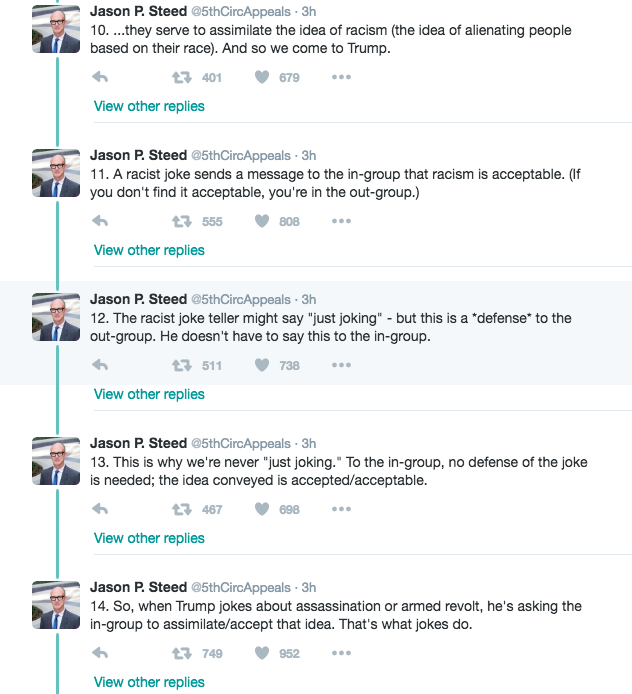Retweet tweet 10 with 401 retweets

(182, 77)
